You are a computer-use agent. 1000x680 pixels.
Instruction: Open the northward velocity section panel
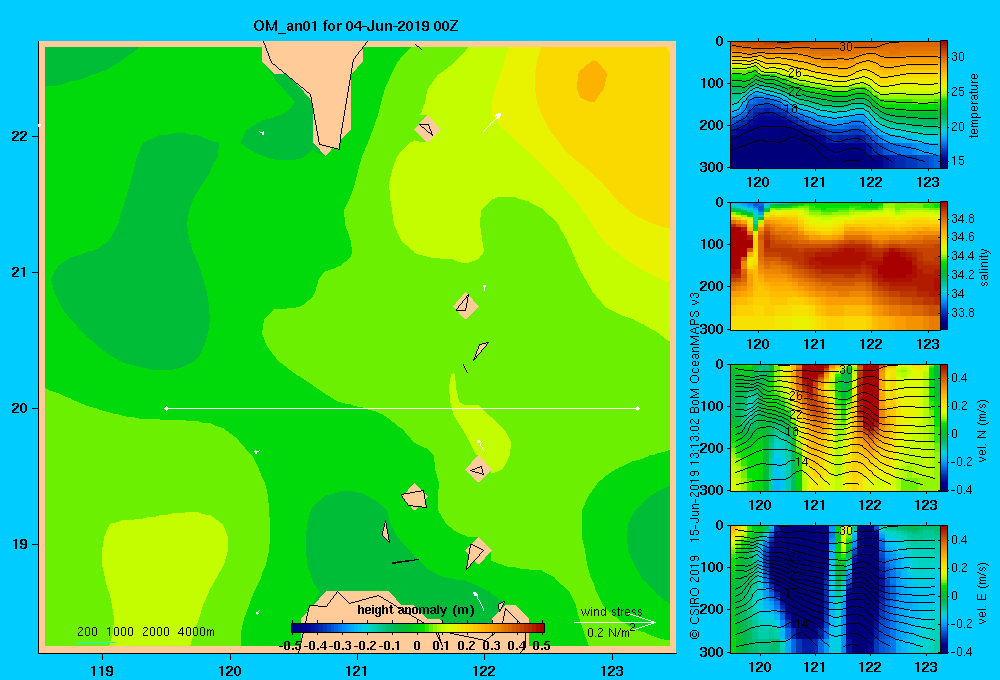[x=835, y=427]
